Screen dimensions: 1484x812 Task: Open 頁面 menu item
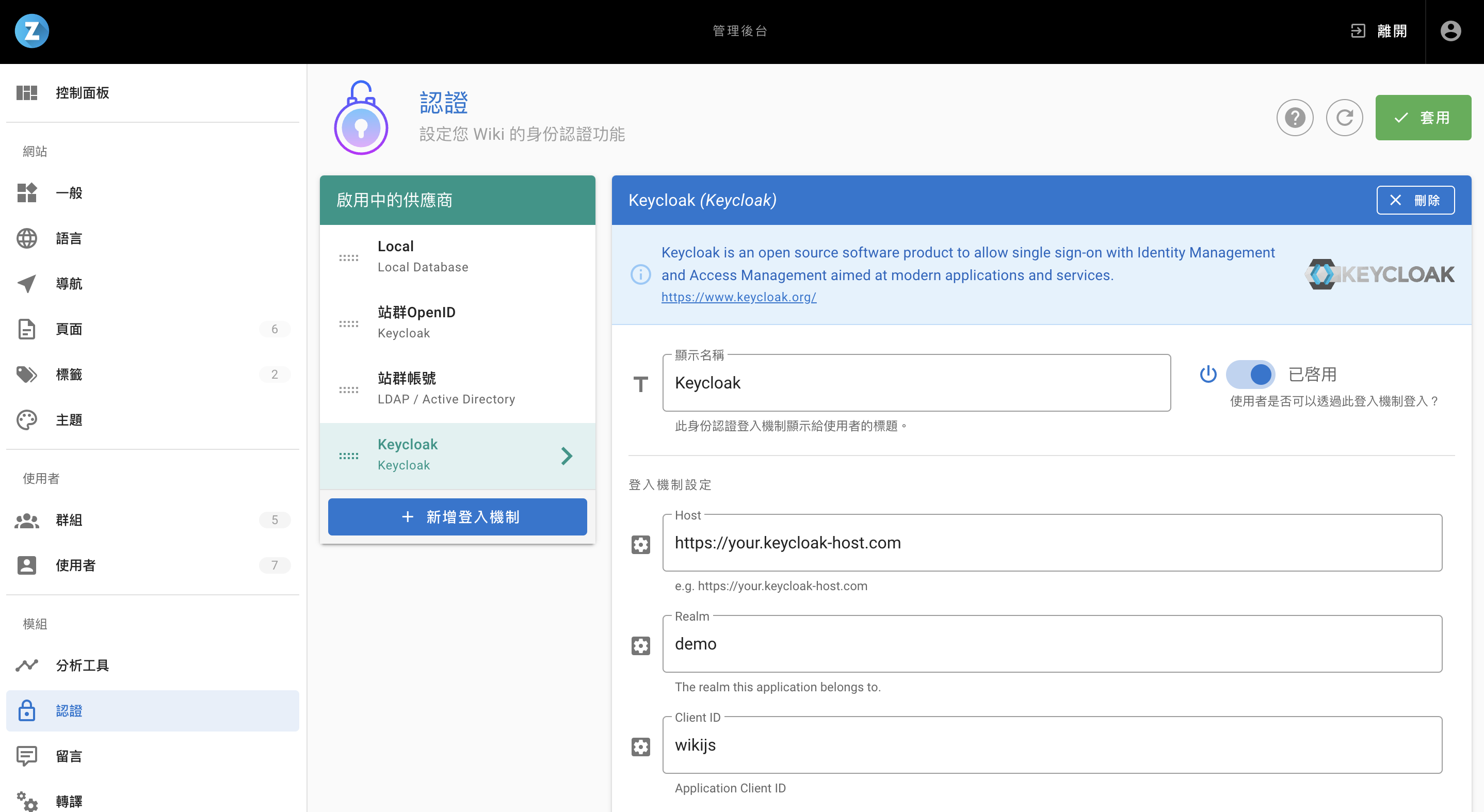click(152, 329)
